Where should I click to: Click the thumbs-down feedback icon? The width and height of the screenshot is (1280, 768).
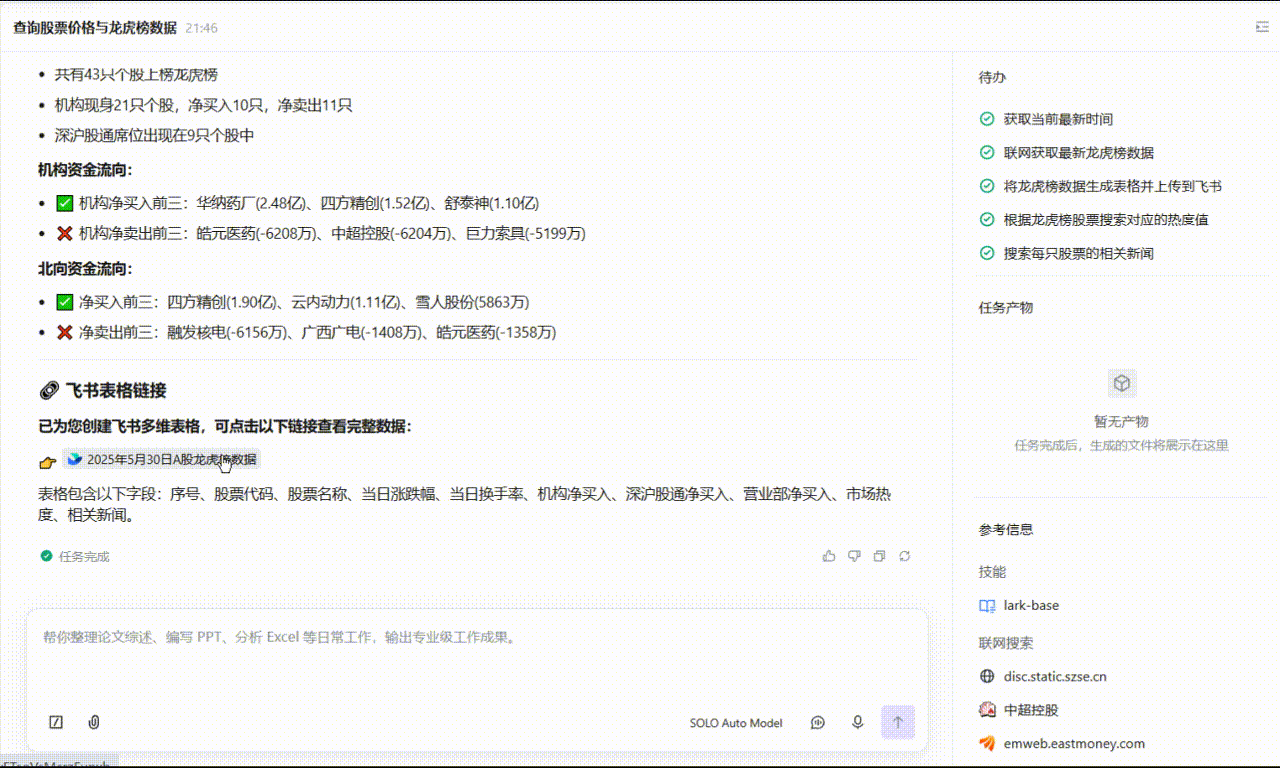(x=854, y=556)
